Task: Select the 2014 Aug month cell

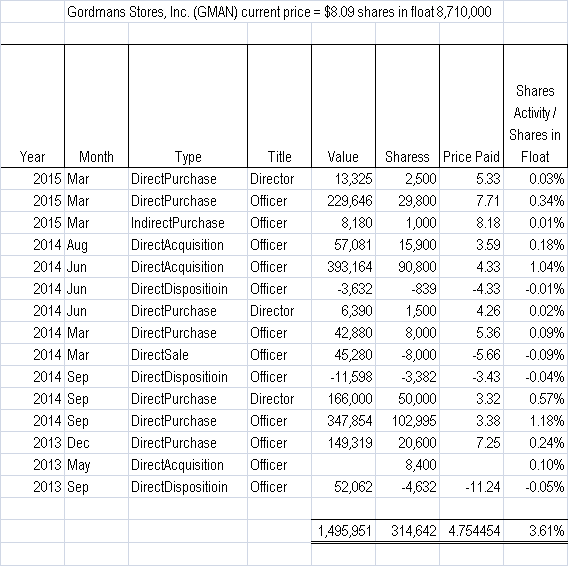Action: point(96,245)
